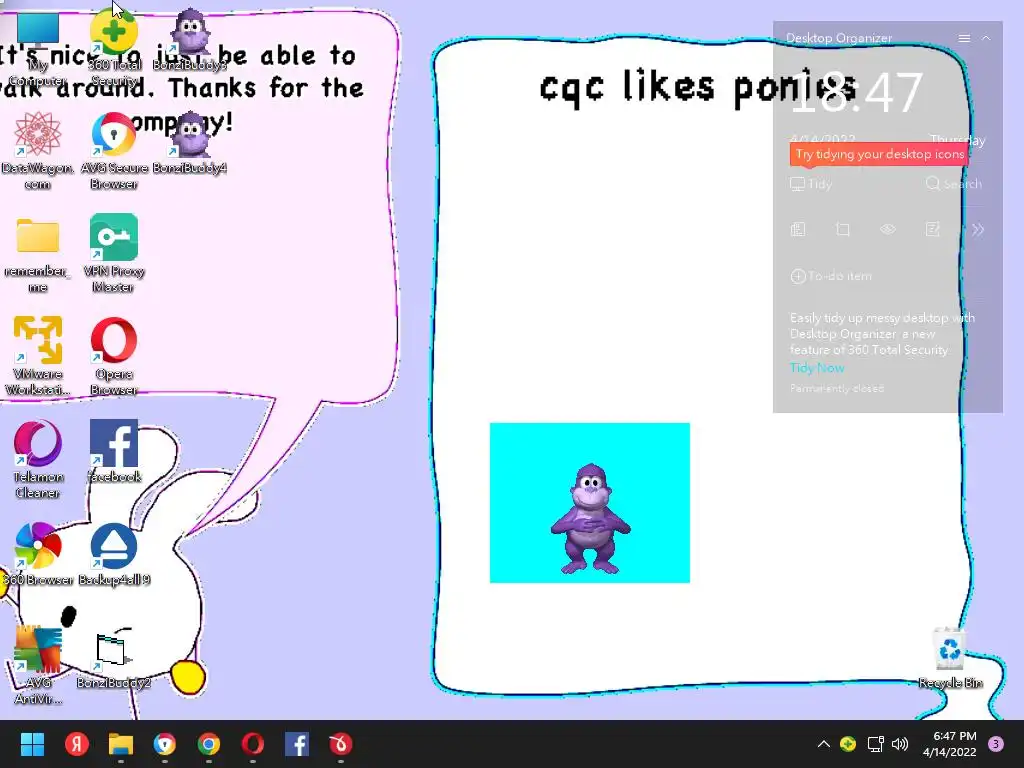
Task: Open Desktop Organizer hamburger menu
Action: tap(964, 39)
